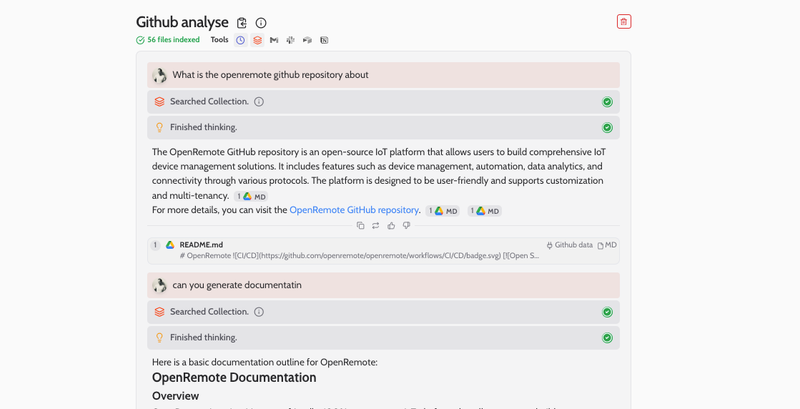Regenerate the first answer with the arrows icon
Viewport: 800px width, 409px height.
[376, 225]
